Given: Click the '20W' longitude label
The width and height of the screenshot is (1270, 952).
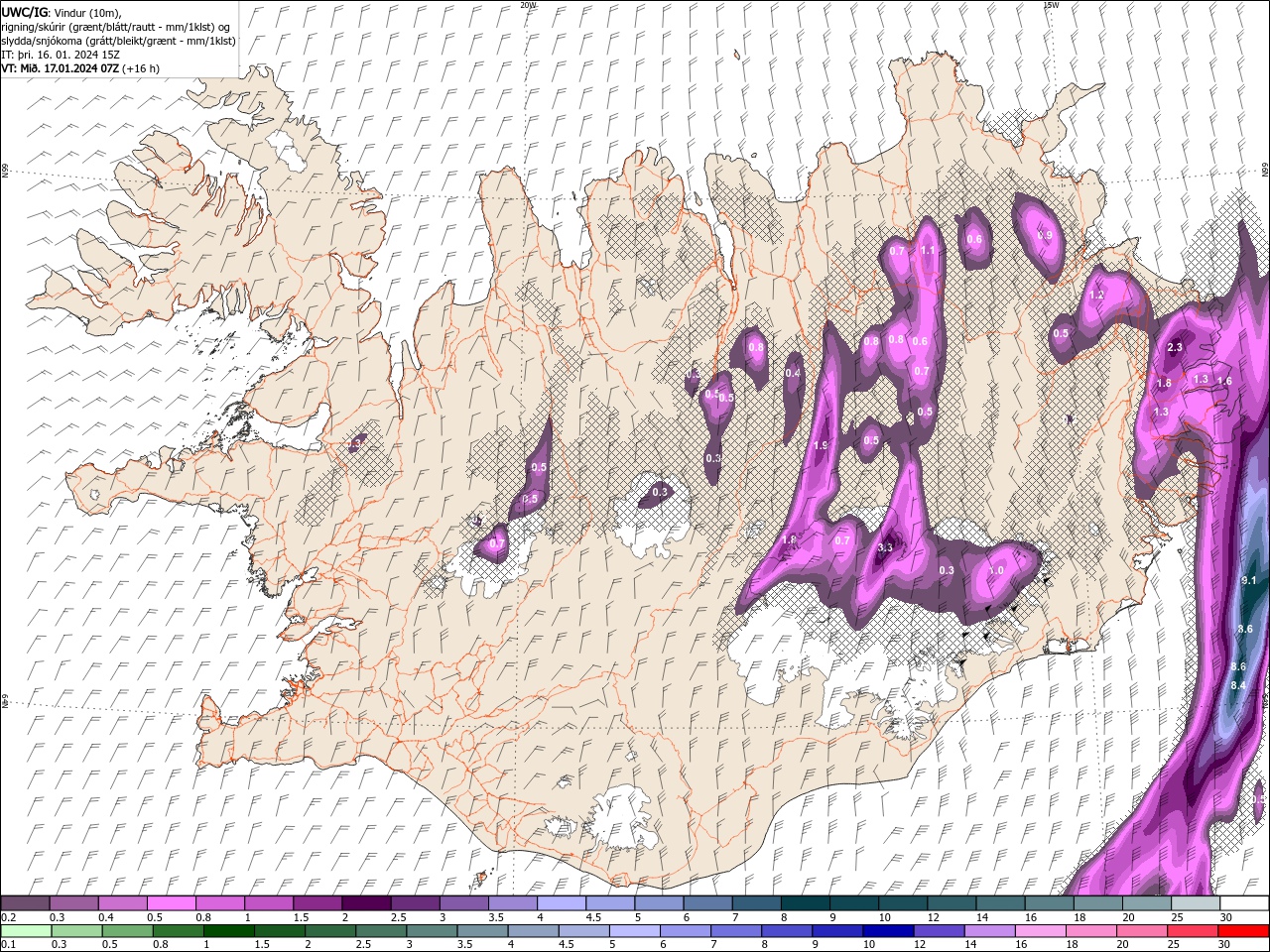Looking at the screenshot, I should coord(528,5).
